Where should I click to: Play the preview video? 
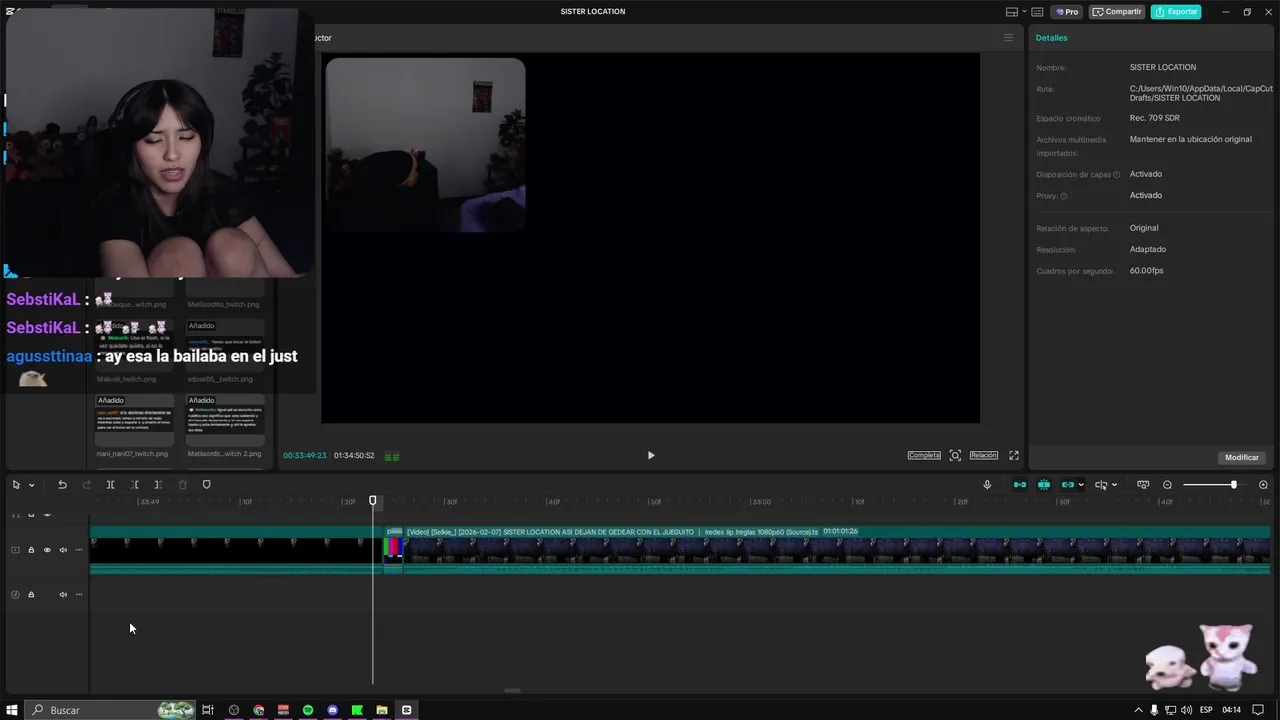[651, 455]
